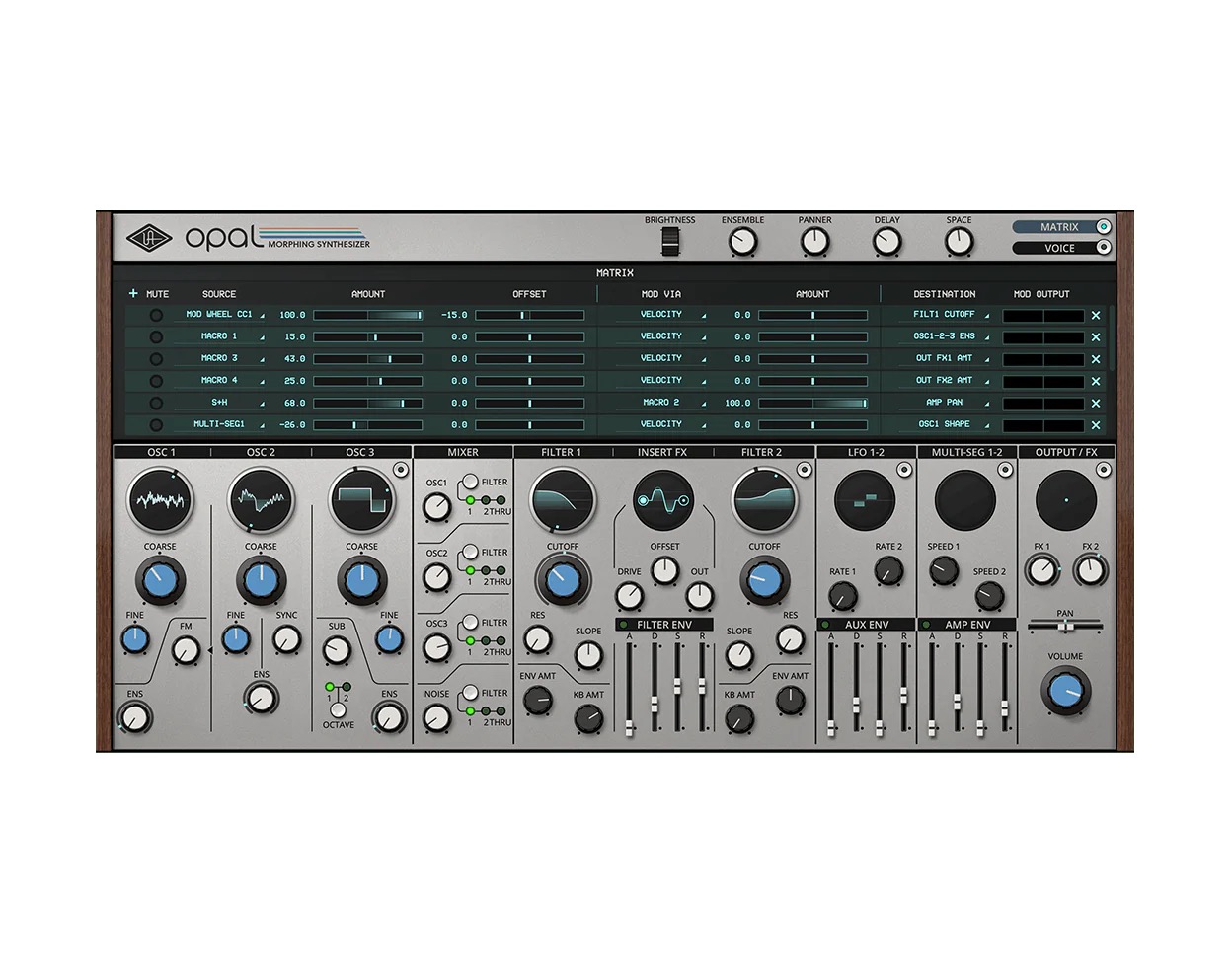This screenshot has height=967, width=1232.
Task: Click the OSC 3 Sub knob
Action: click(x=337, y=650)
